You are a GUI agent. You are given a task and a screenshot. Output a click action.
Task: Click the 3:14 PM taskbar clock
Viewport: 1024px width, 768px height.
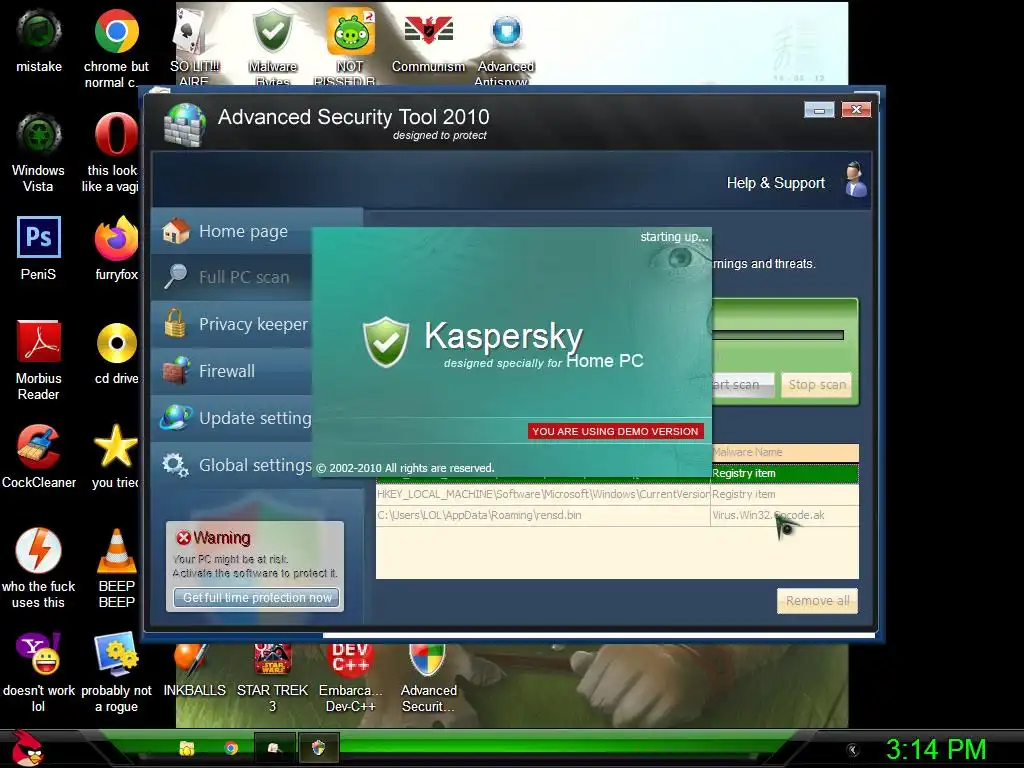936,749
